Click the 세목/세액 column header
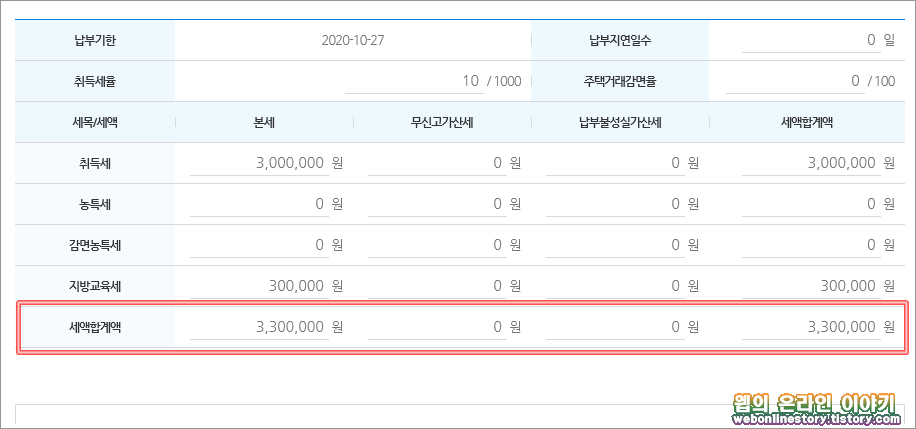This screenshot has width=916, height=429. coord(94,122)
